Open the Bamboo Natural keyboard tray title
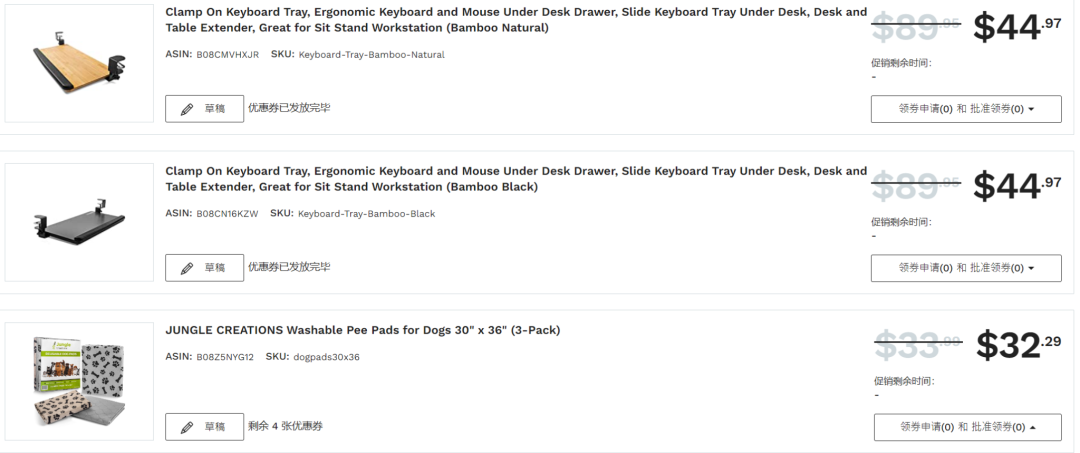Image resolution: width=1080 pixels, height=453 pixels. tap(516, 20)
